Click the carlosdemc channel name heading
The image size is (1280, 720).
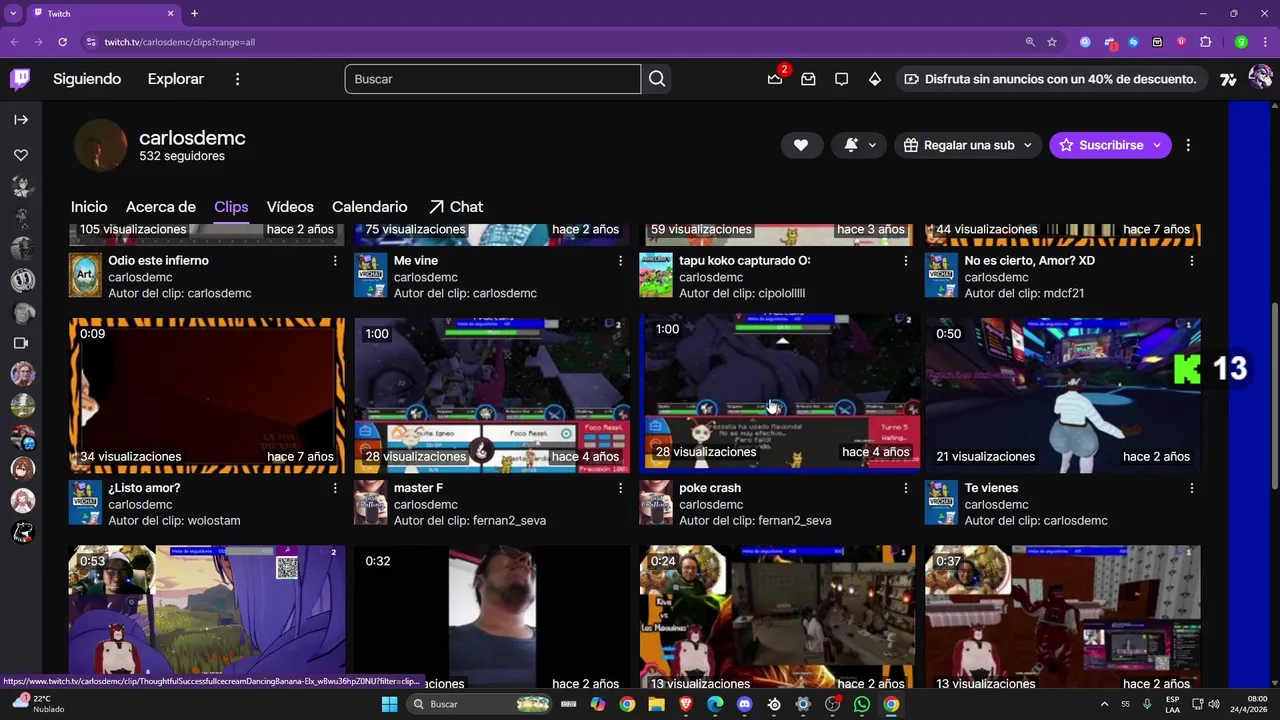pyautogui.click(x=192, y=138)
